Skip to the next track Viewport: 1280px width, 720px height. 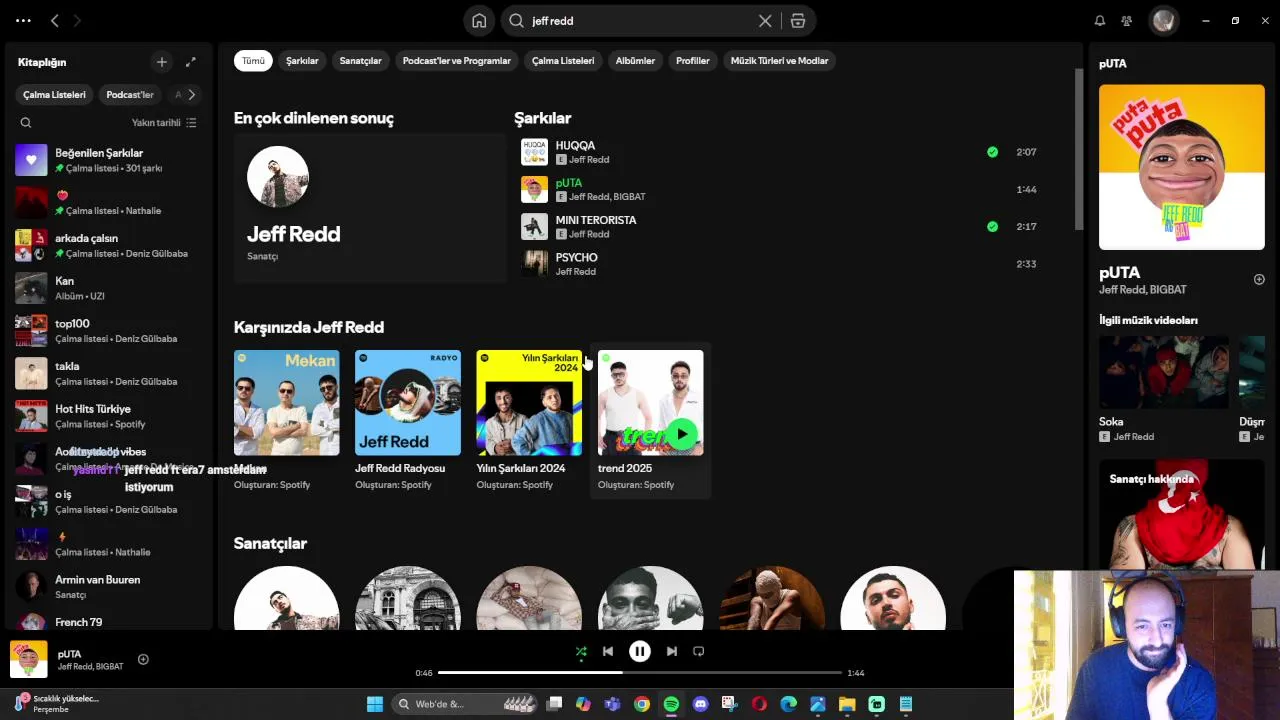coord(672,652)
